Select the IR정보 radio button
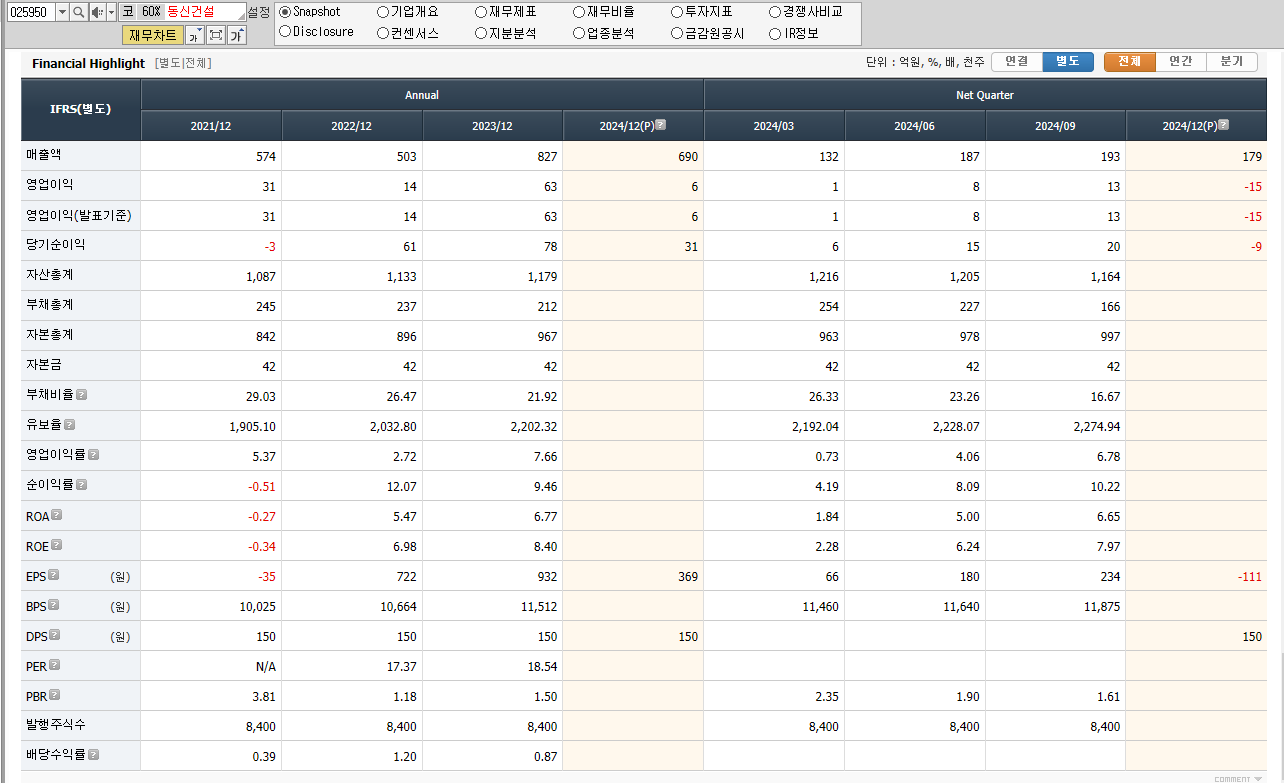Screen dimensions: 1284x783 [x=775, y=32]
